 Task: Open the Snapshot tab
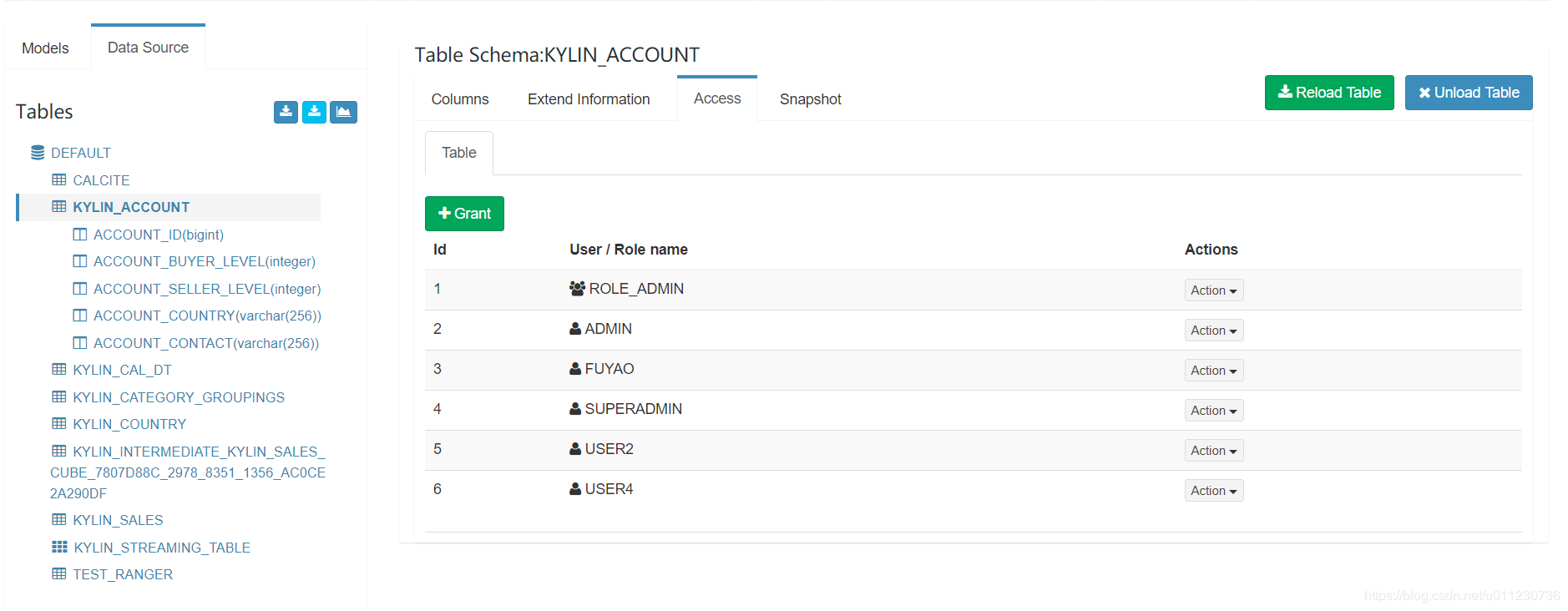(810, 99)
